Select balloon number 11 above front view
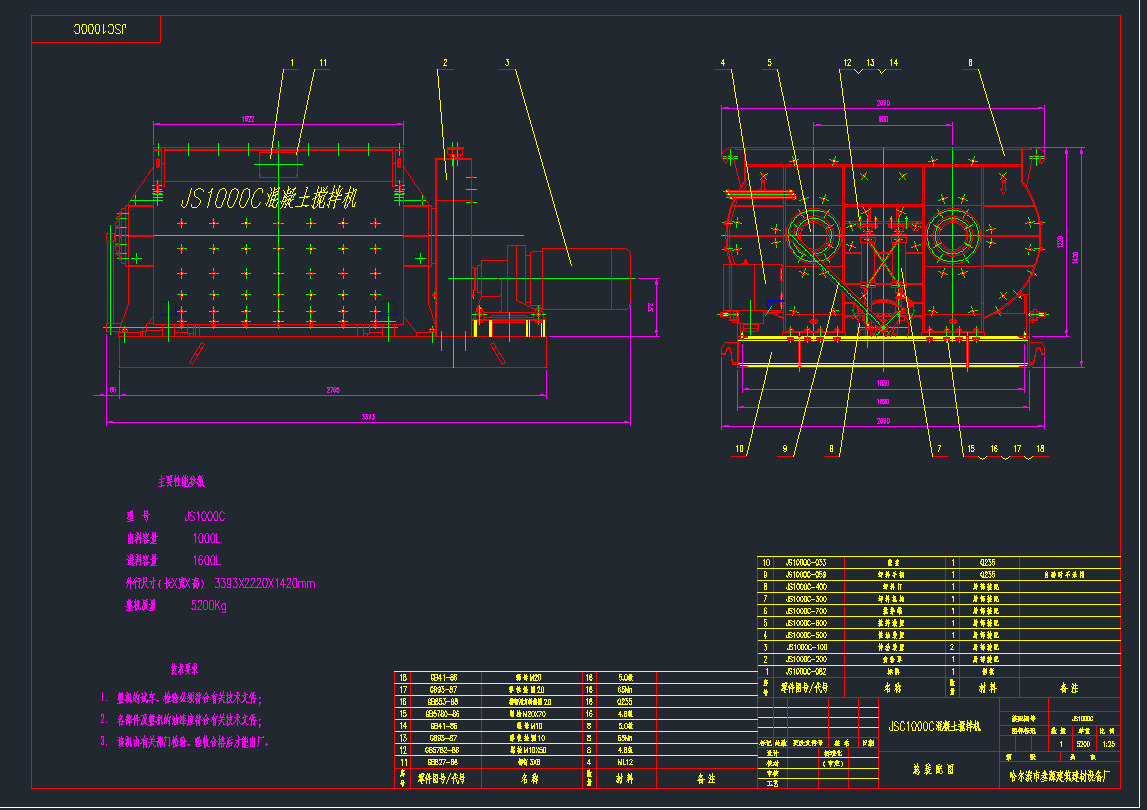 [x=322, y=60]
